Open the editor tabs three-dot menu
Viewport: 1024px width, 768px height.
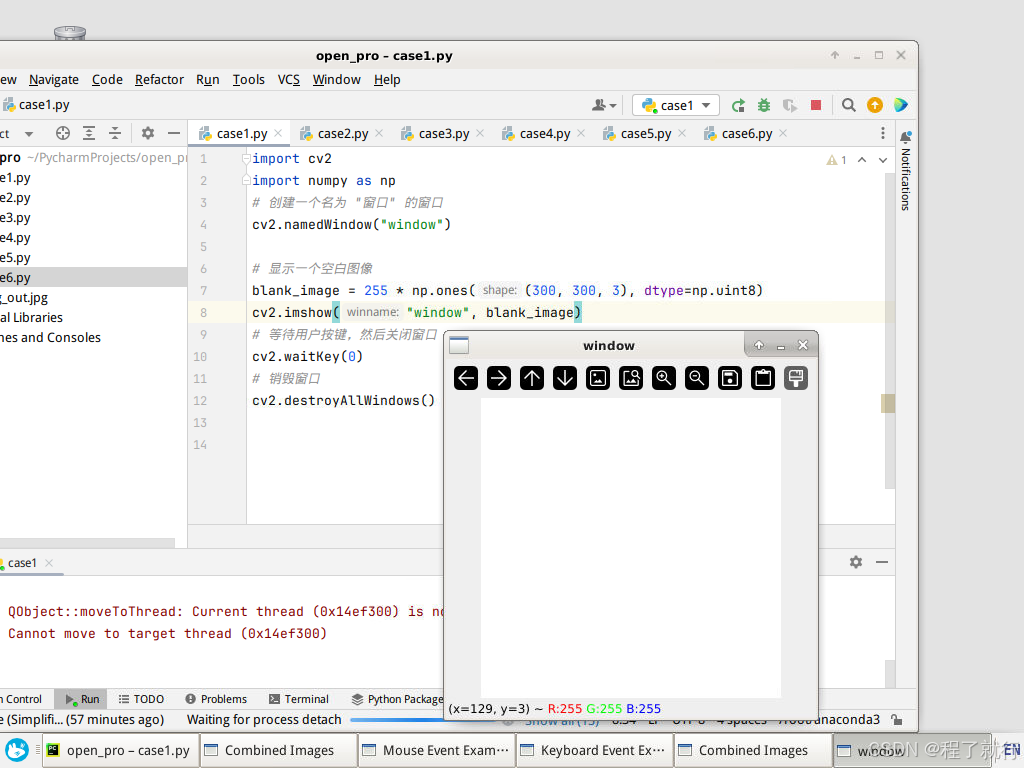[x=882, y=133]
